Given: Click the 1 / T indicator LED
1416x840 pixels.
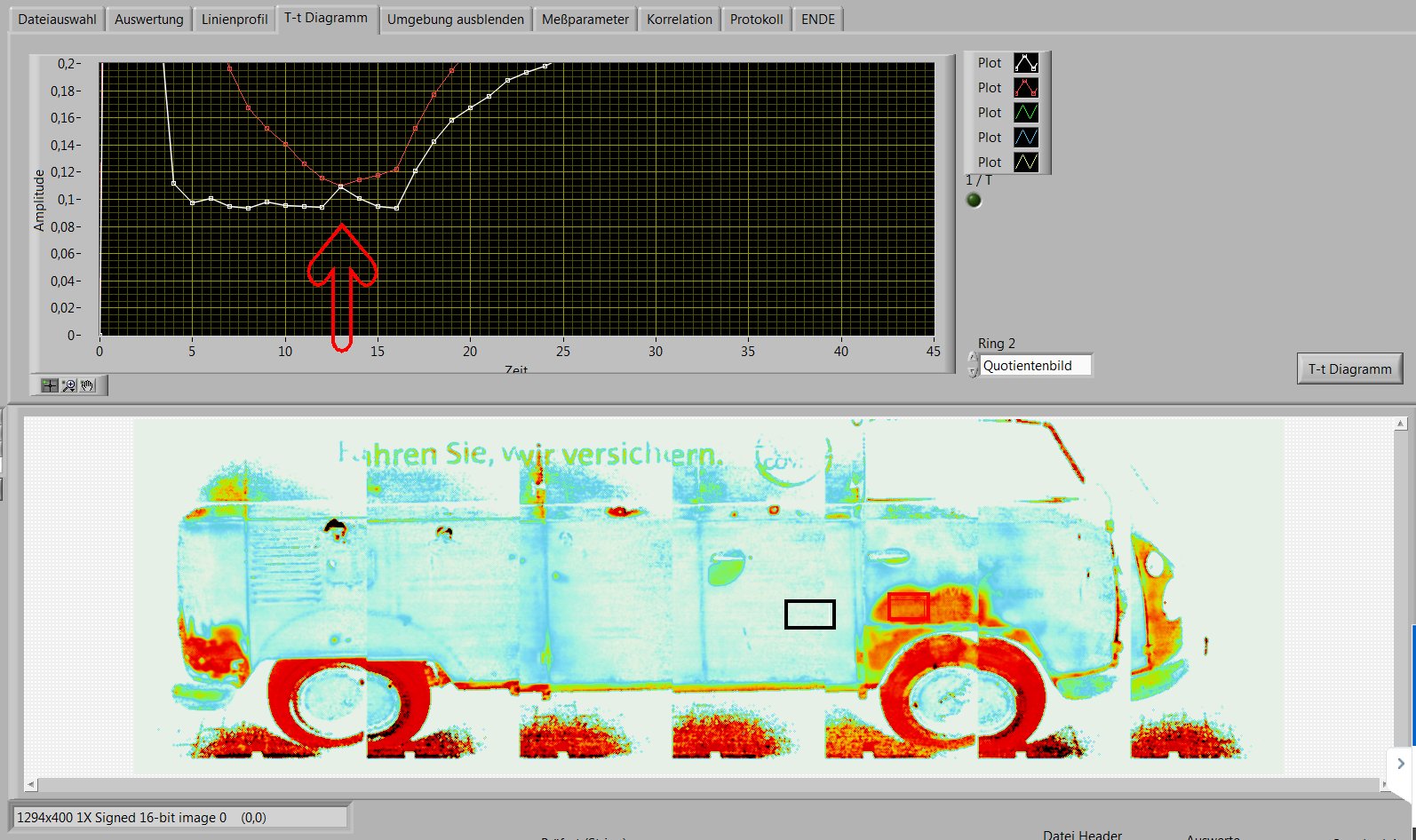Looking at the screenshot, I should click(x=974, y=200).
